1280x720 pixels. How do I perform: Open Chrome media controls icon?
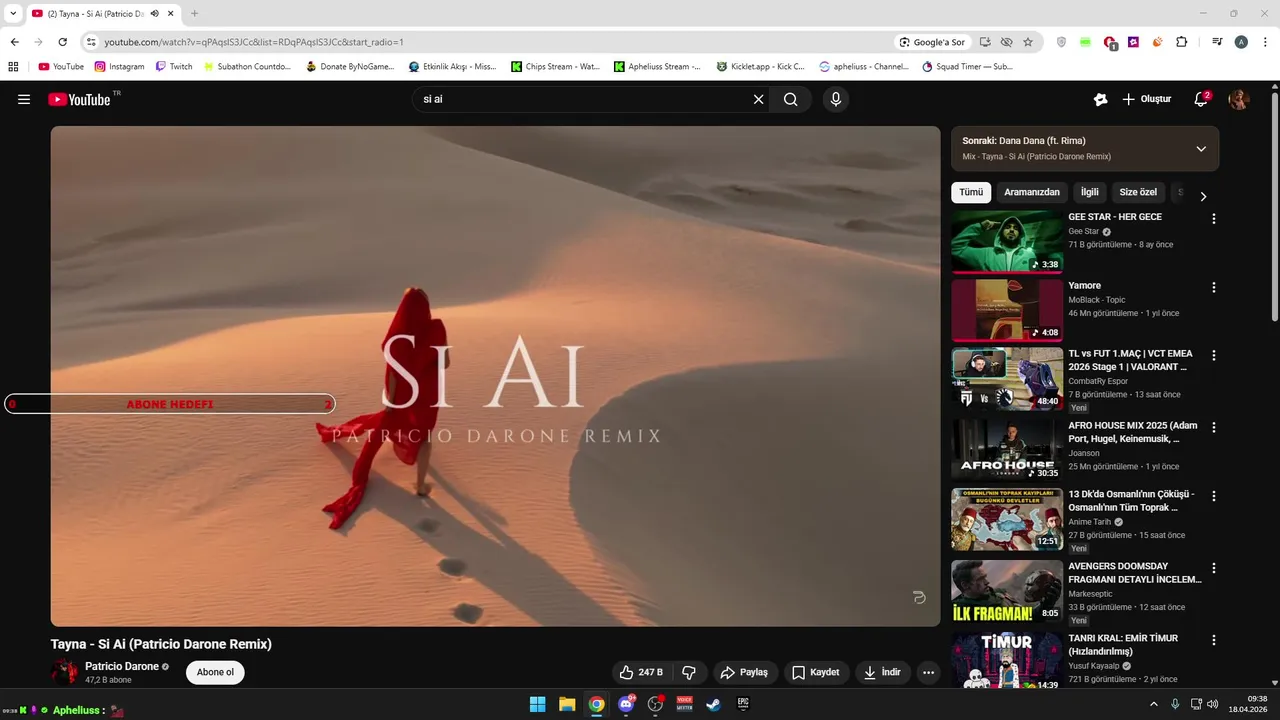(x=1217, y=42)
